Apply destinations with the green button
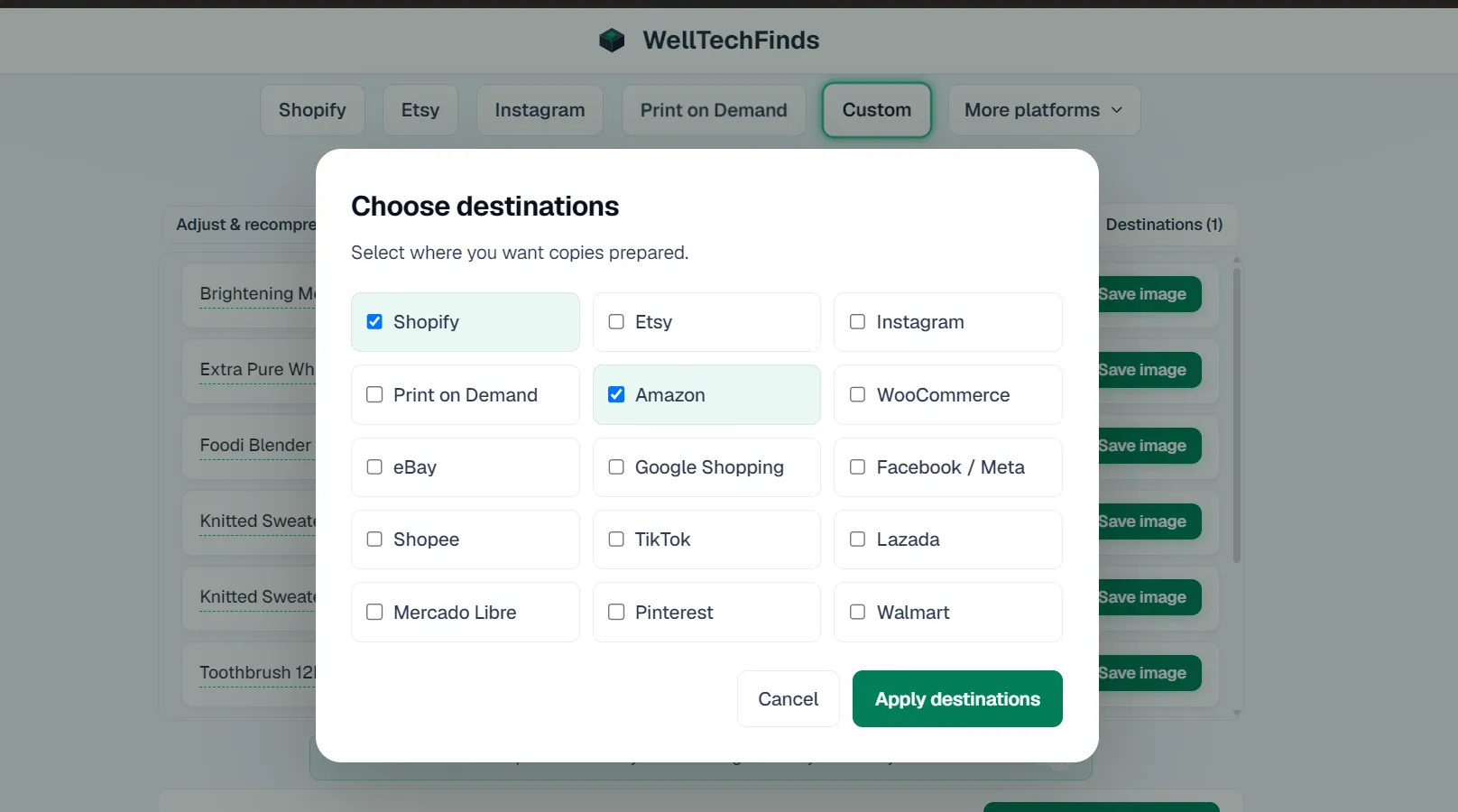The height and width of the screenshot is (812, 1458). (x=957, y=698)
